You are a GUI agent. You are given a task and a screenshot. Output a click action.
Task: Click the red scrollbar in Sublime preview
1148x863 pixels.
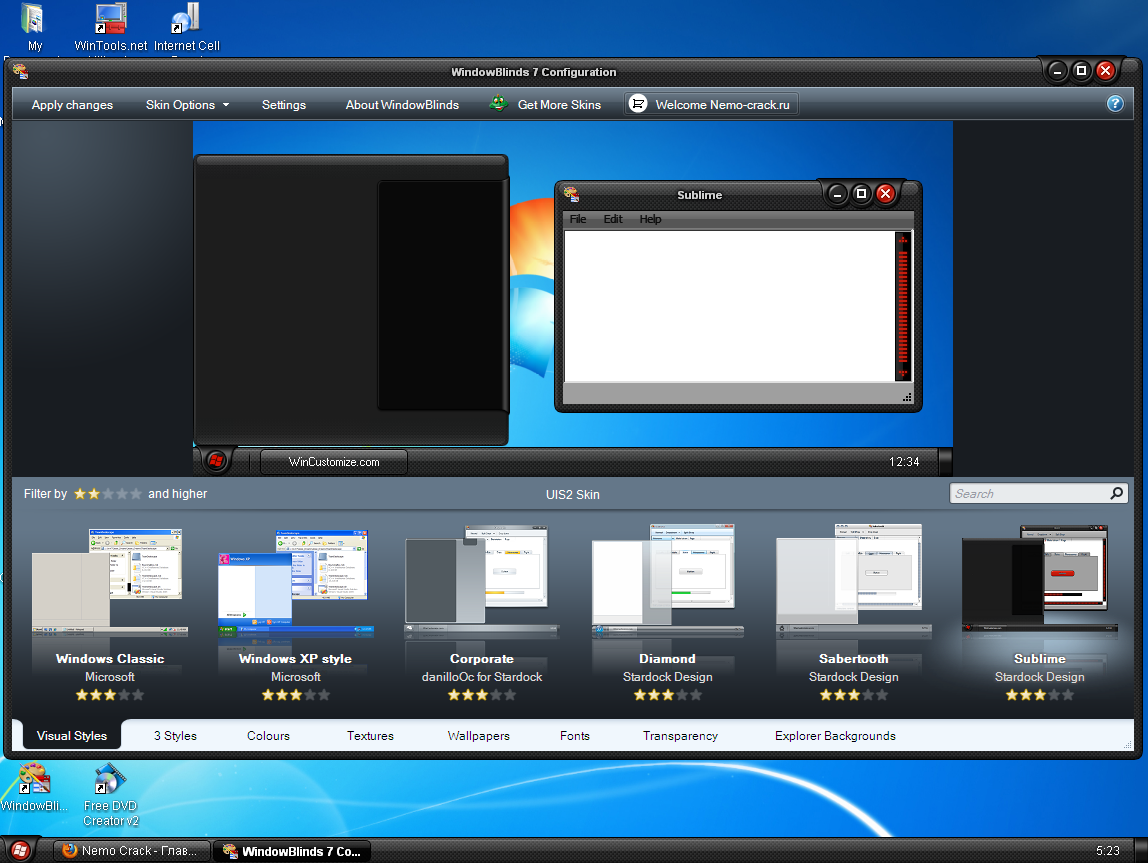pyautogui.click(x=903, y=306)
